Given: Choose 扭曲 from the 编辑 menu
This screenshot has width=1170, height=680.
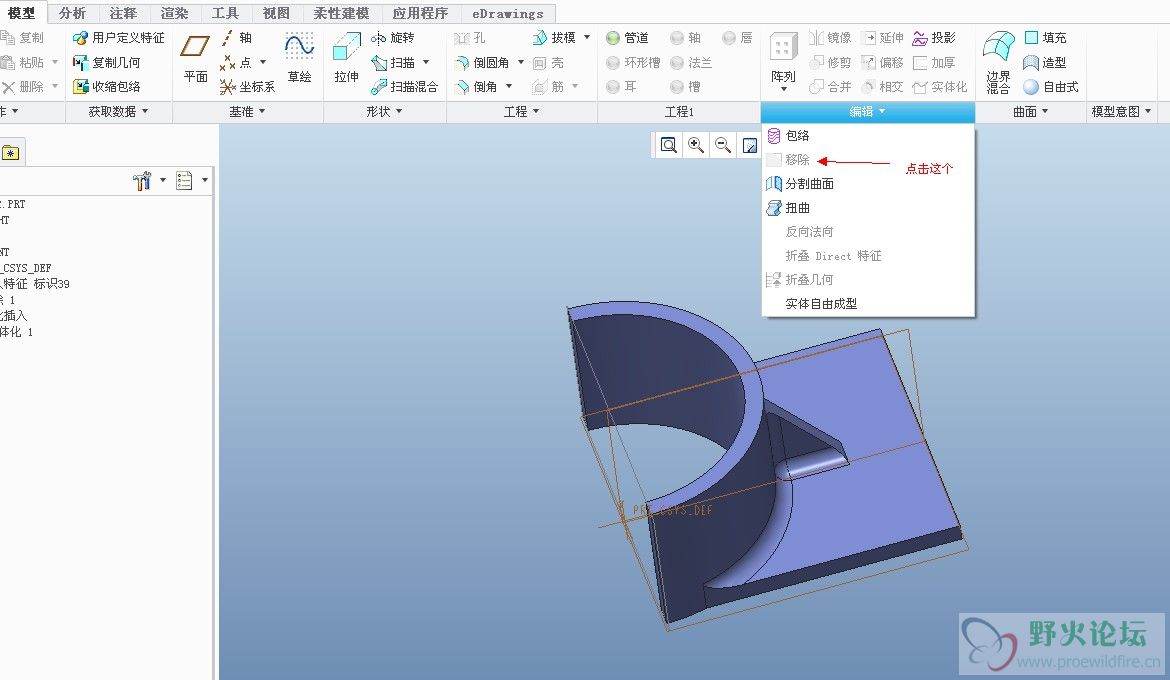Looking at the screenshot, I should coord(868,208).
